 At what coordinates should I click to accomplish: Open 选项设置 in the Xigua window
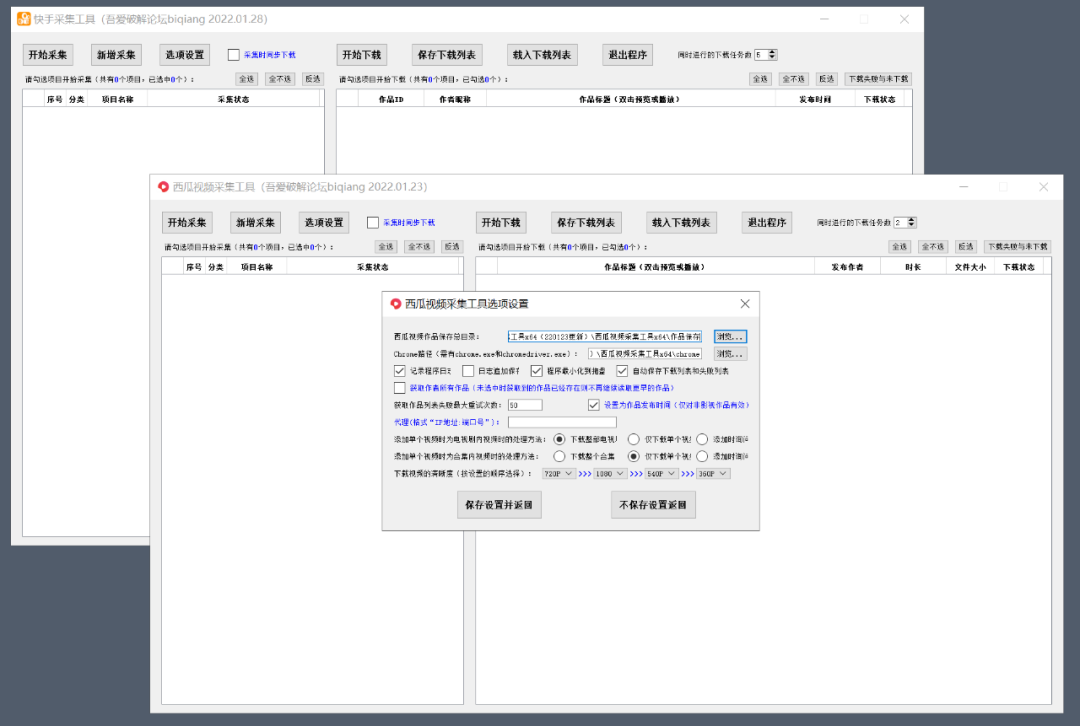tap(324, 222)
